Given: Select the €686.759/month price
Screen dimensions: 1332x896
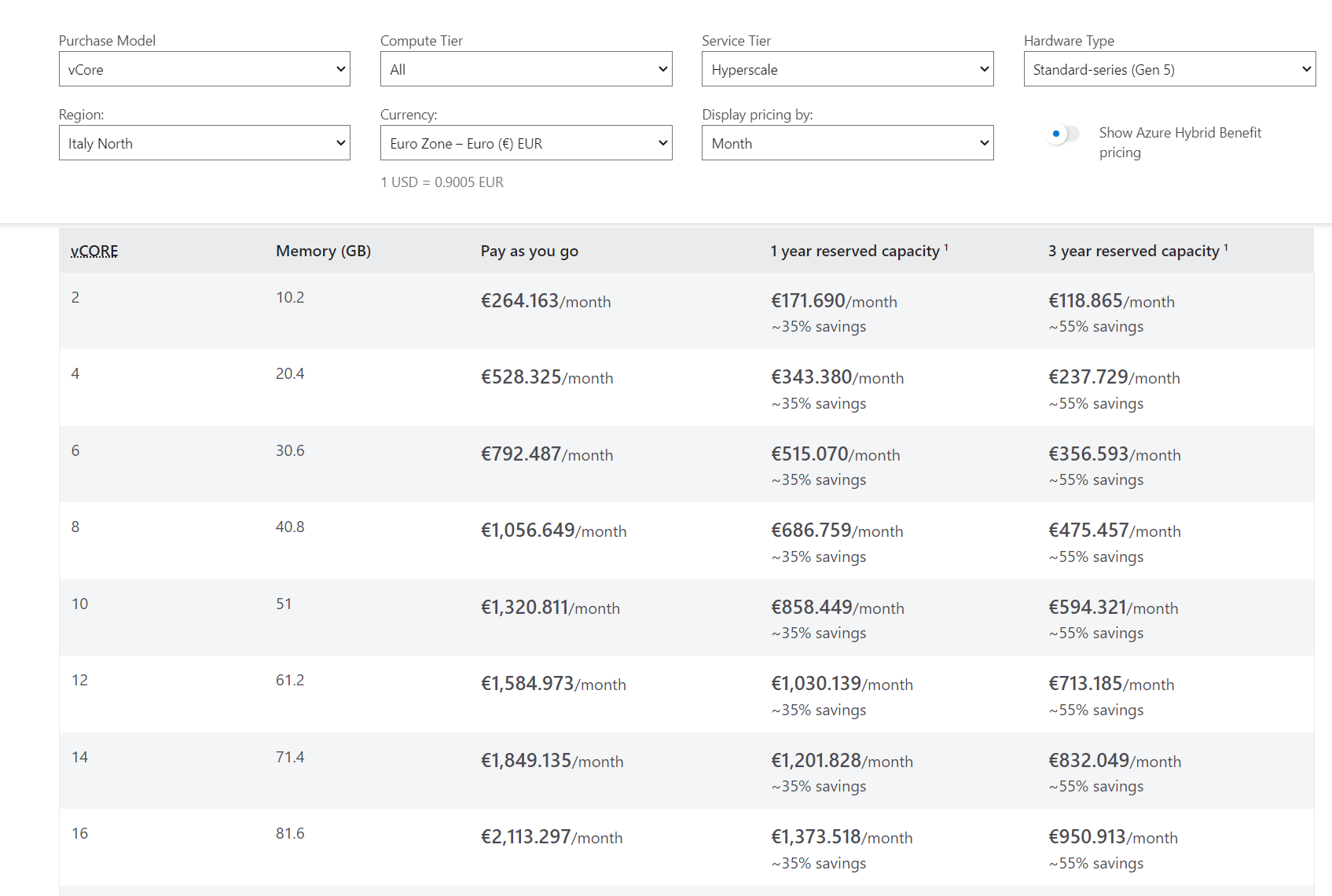Looking at the screenshot, I should [837, 531].
